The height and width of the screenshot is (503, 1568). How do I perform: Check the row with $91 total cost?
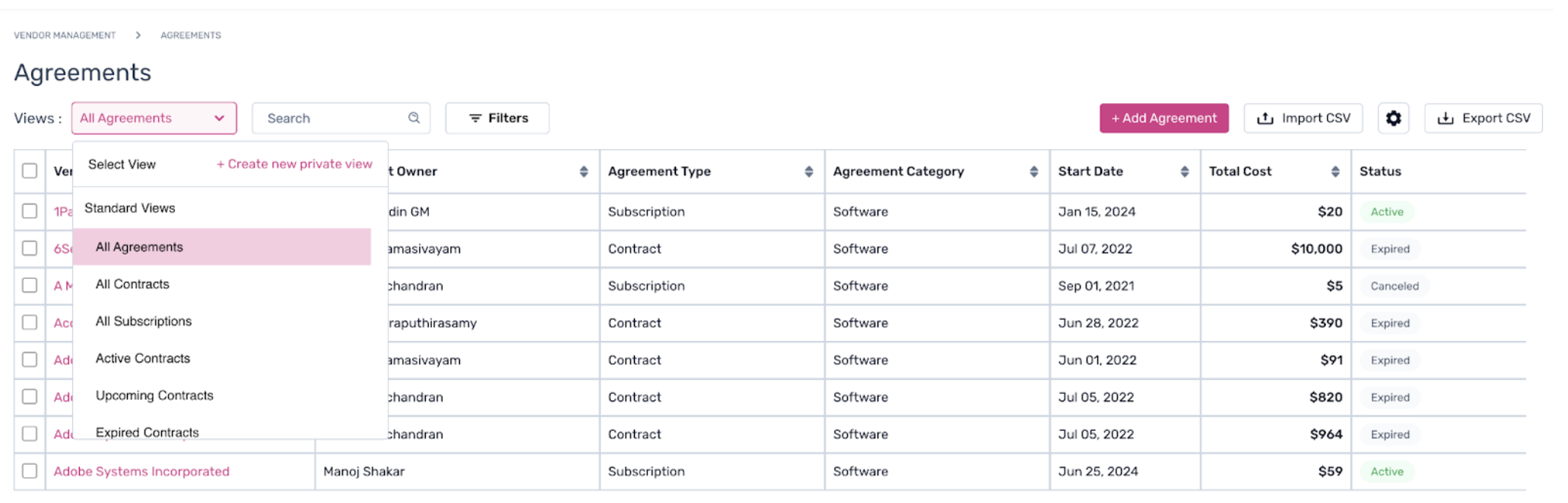pyautogui.click(x=30, y=360)
